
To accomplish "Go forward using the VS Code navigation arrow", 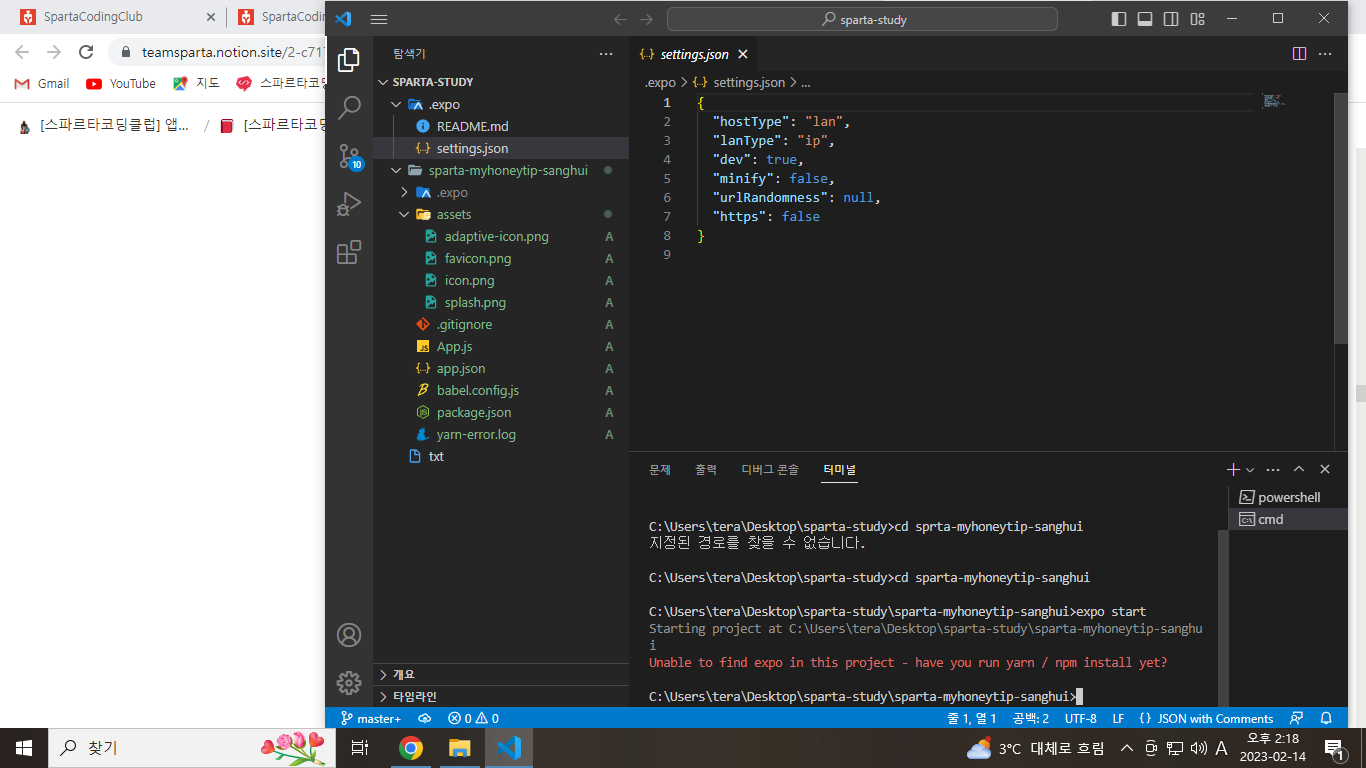I will click(x=646, y=19).
